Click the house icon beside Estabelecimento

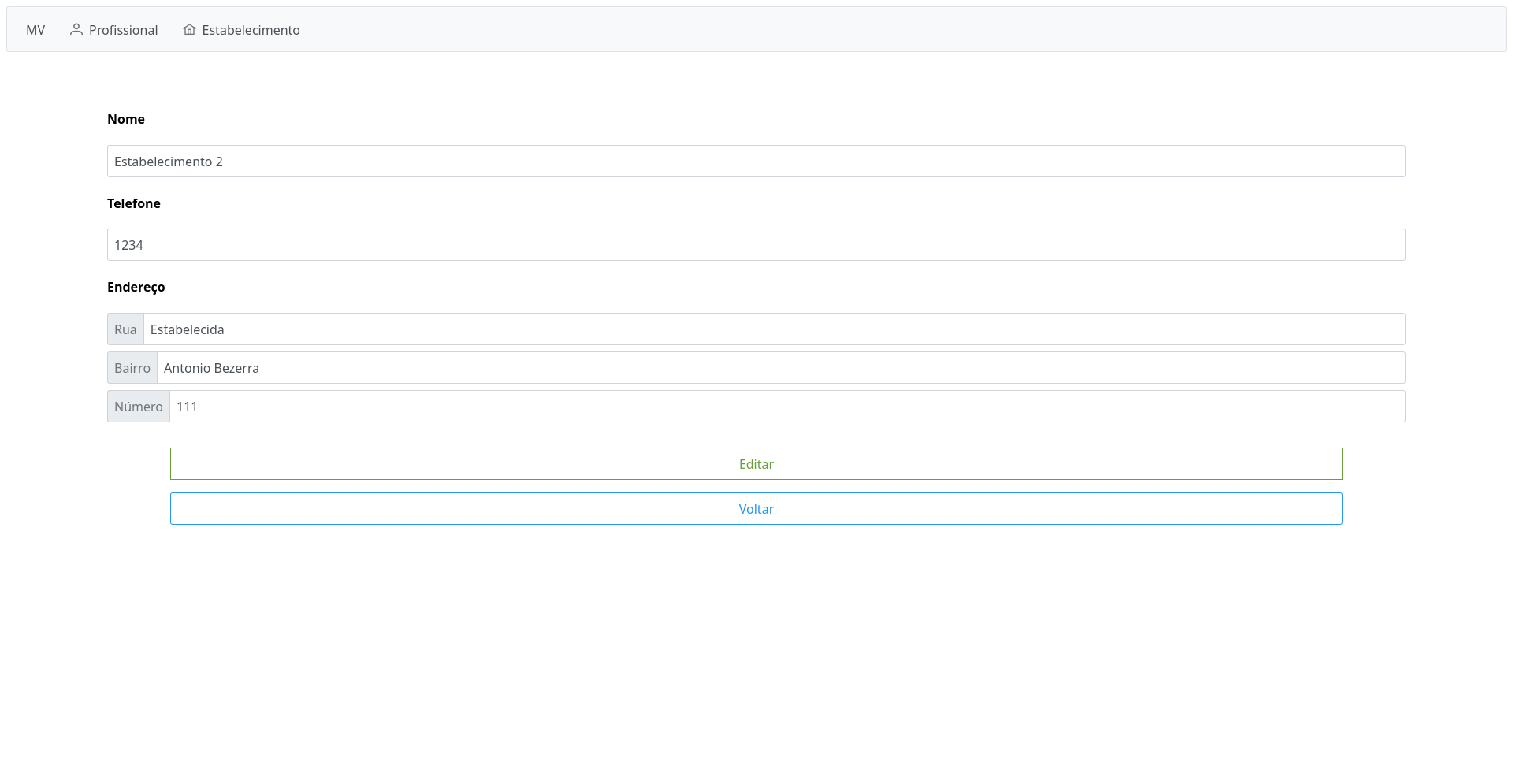pos(189,29)
